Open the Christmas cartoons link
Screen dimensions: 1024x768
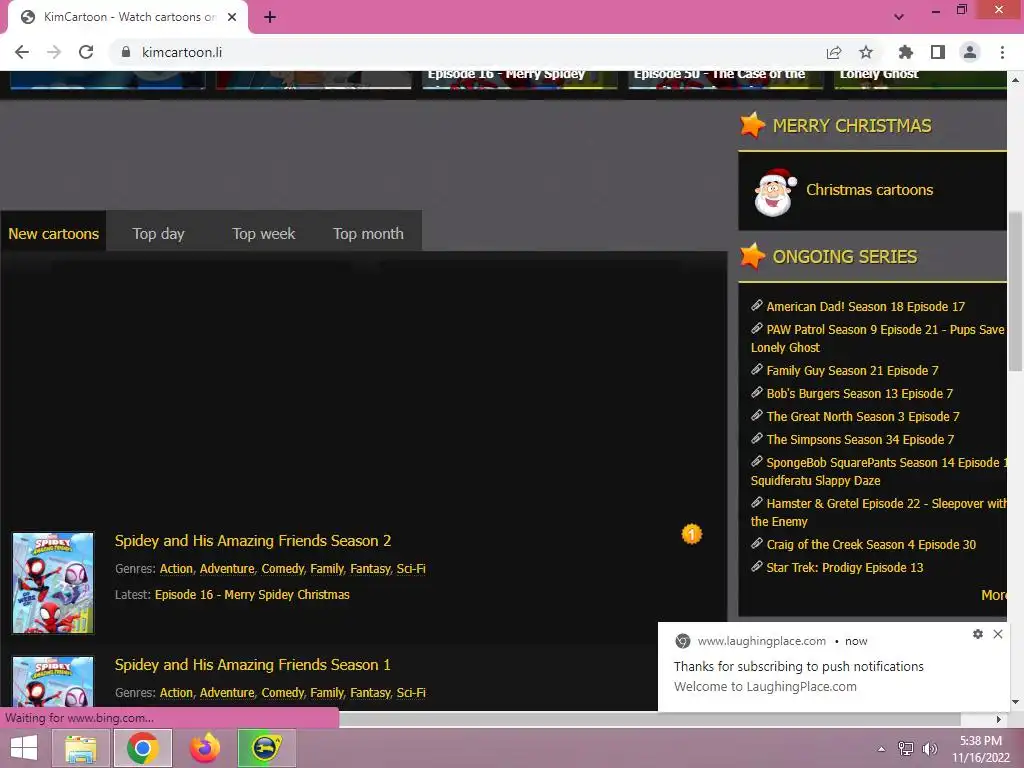coord(869,190)
